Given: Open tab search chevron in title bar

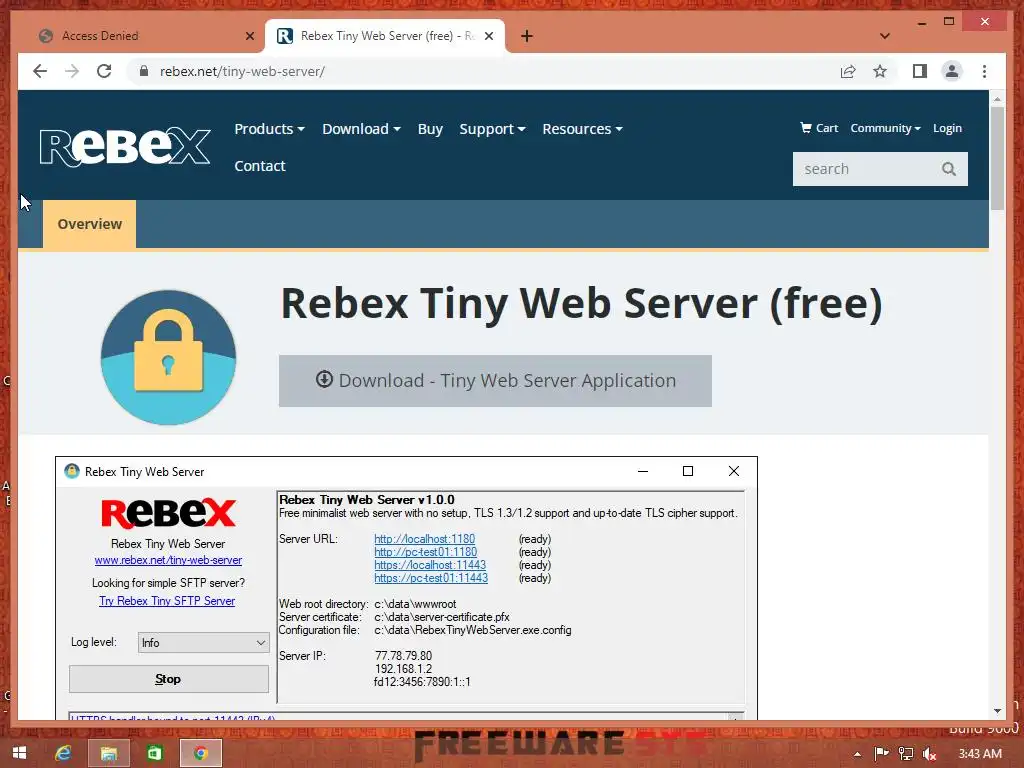Looking at the screenshot, I should click(884, 36).
